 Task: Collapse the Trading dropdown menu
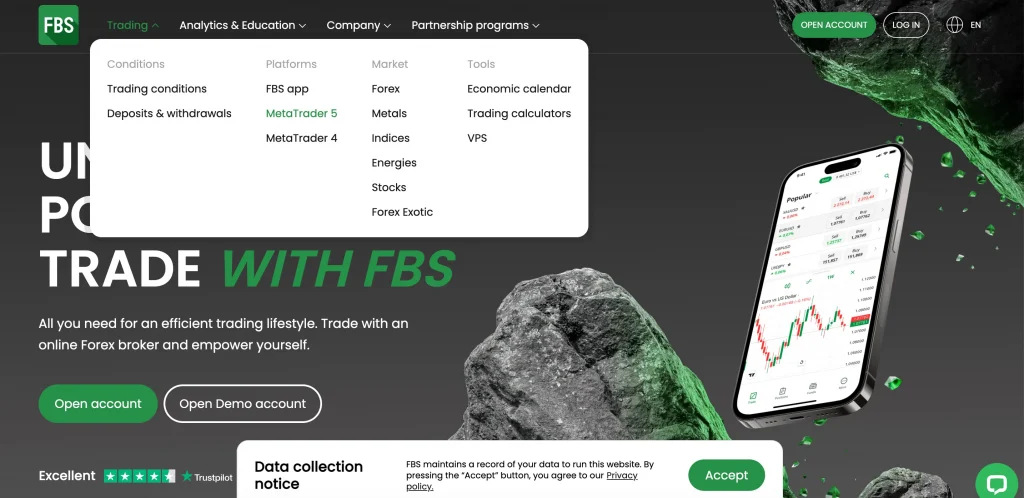(x=133, y=25)
